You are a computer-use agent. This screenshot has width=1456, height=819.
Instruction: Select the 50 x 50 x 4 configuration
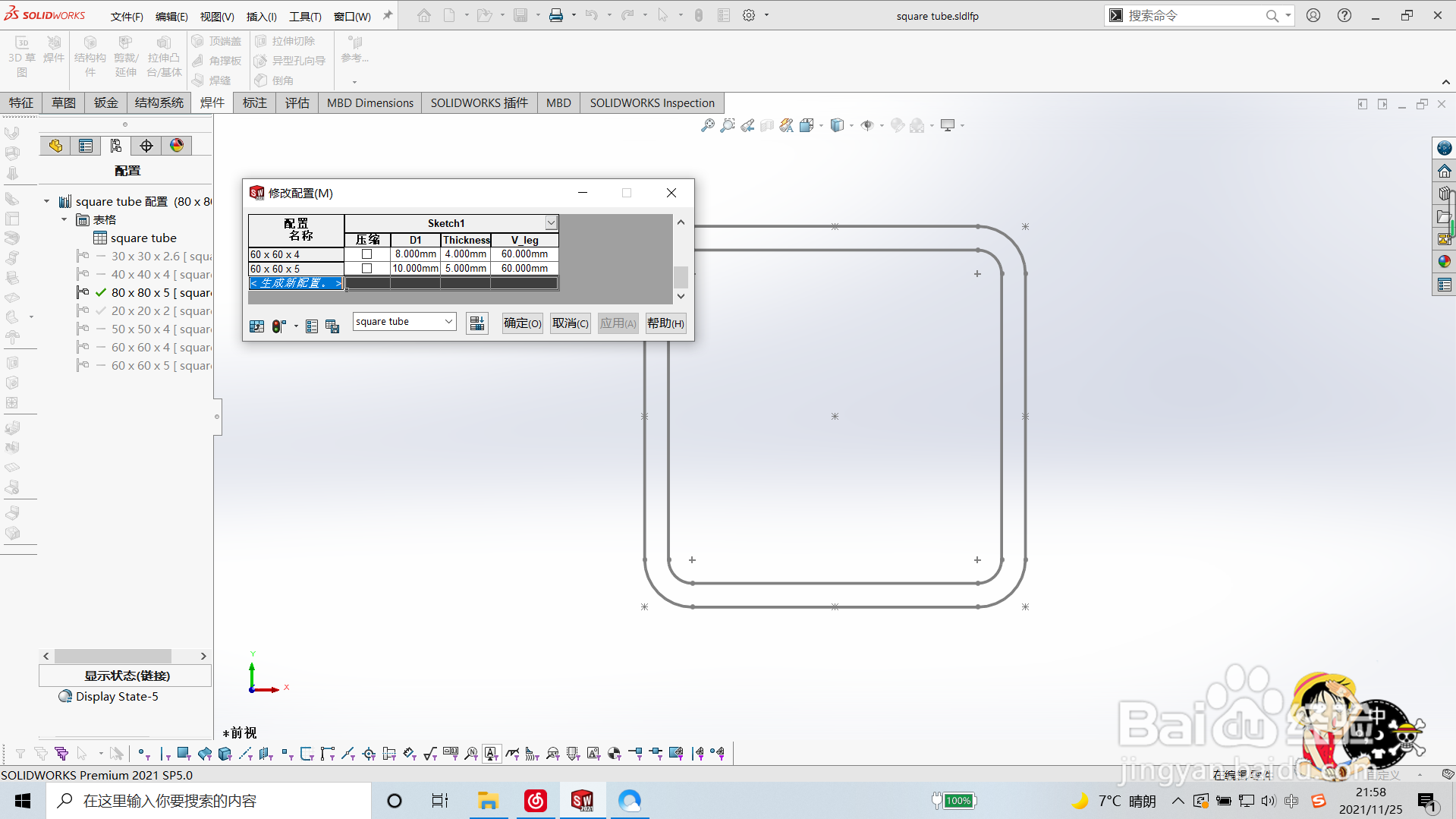pos(144,329)
